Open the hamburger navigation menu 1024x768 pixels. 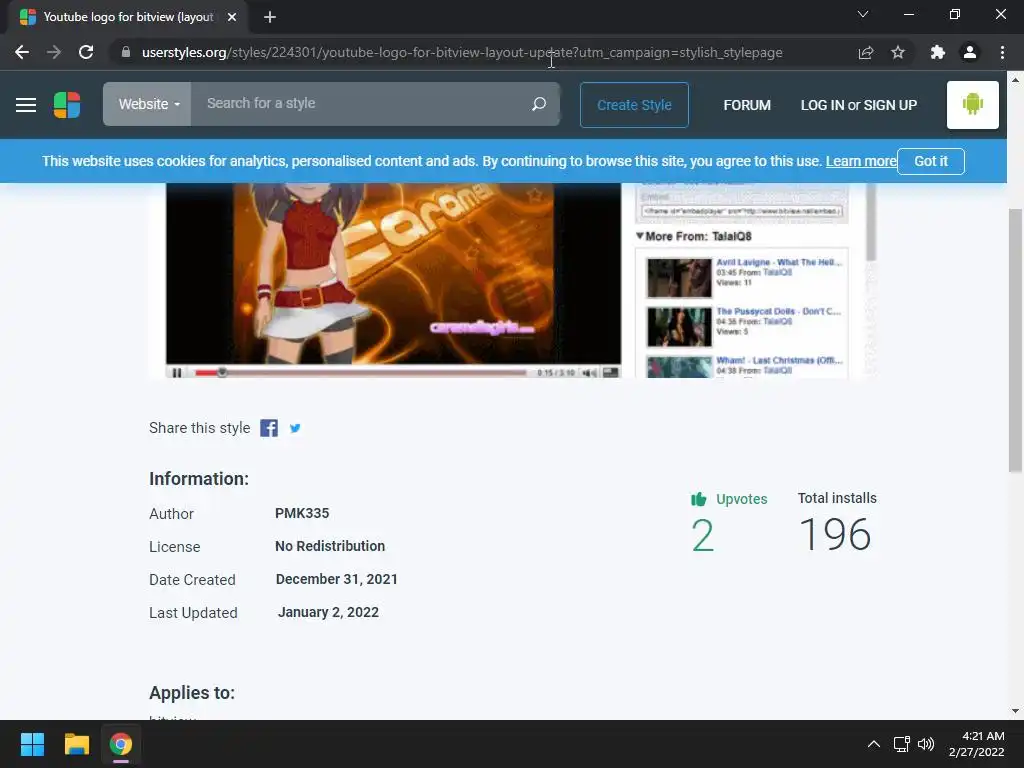point(25,104)
